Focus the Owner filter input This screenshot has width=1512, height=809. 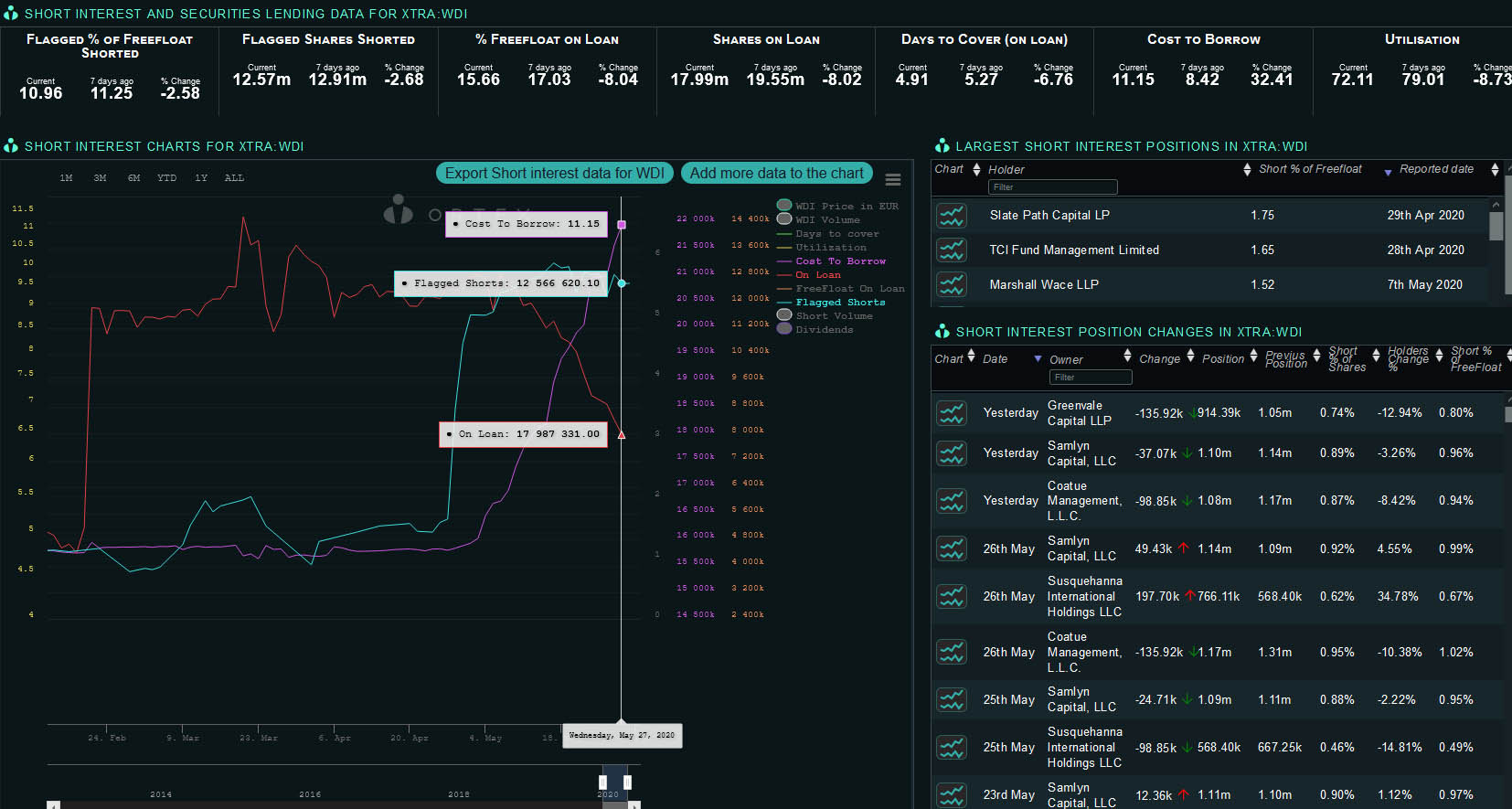click(x=1091, y=378)
